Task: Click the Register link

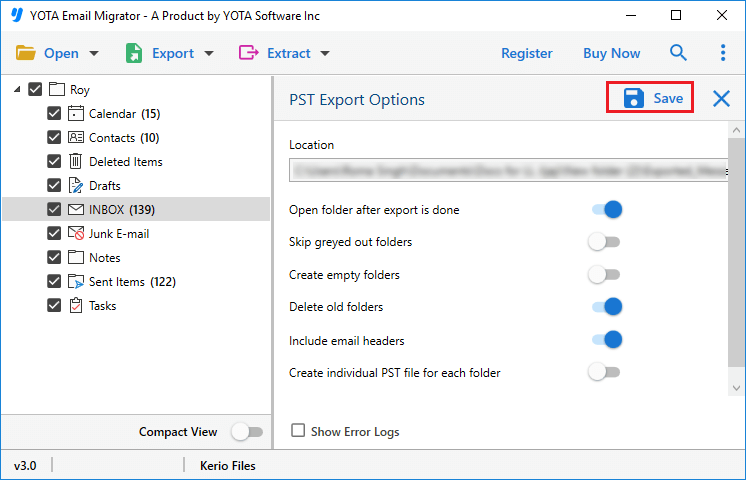Action: (527, 53)
